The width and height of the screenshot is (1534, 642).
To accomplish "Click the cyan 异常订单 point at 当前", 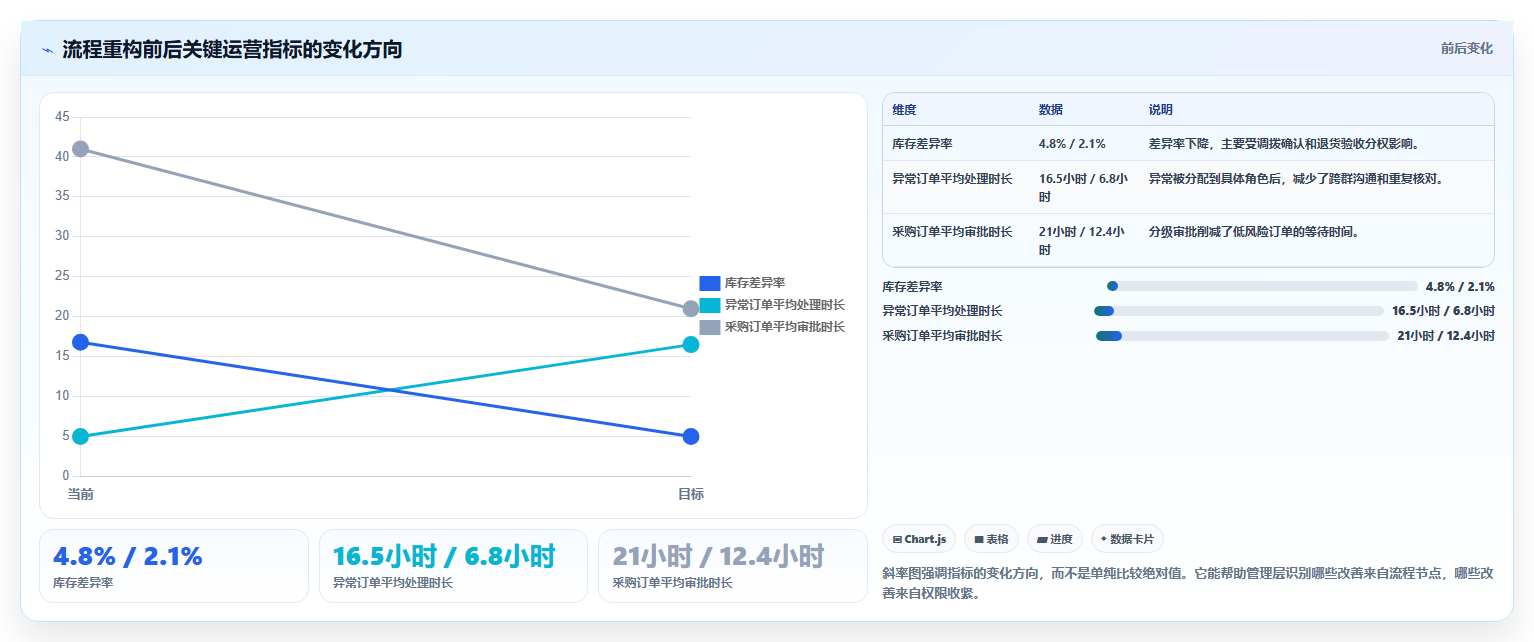I will pos(81,436).
